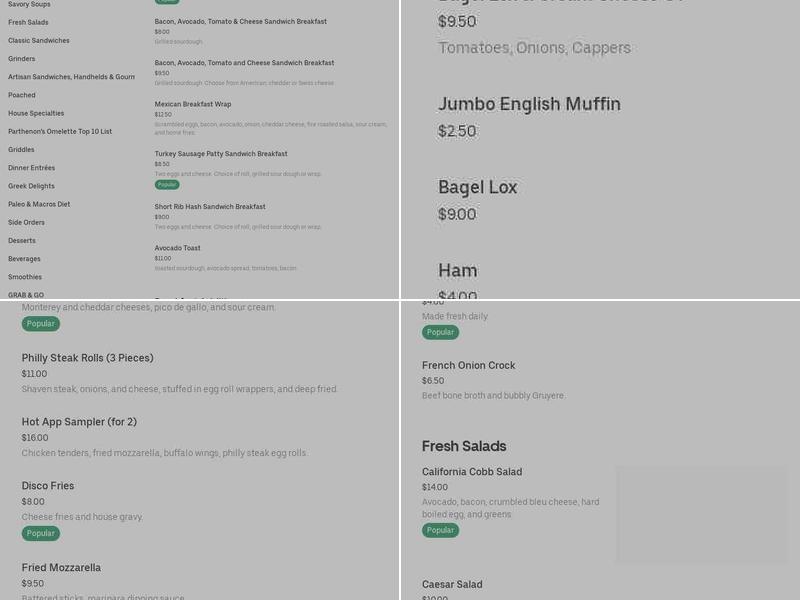The width and height of the screenshot is (800, 600).
Task: Select the "California Cobb Salad"
Action: [x=472, y=471]
